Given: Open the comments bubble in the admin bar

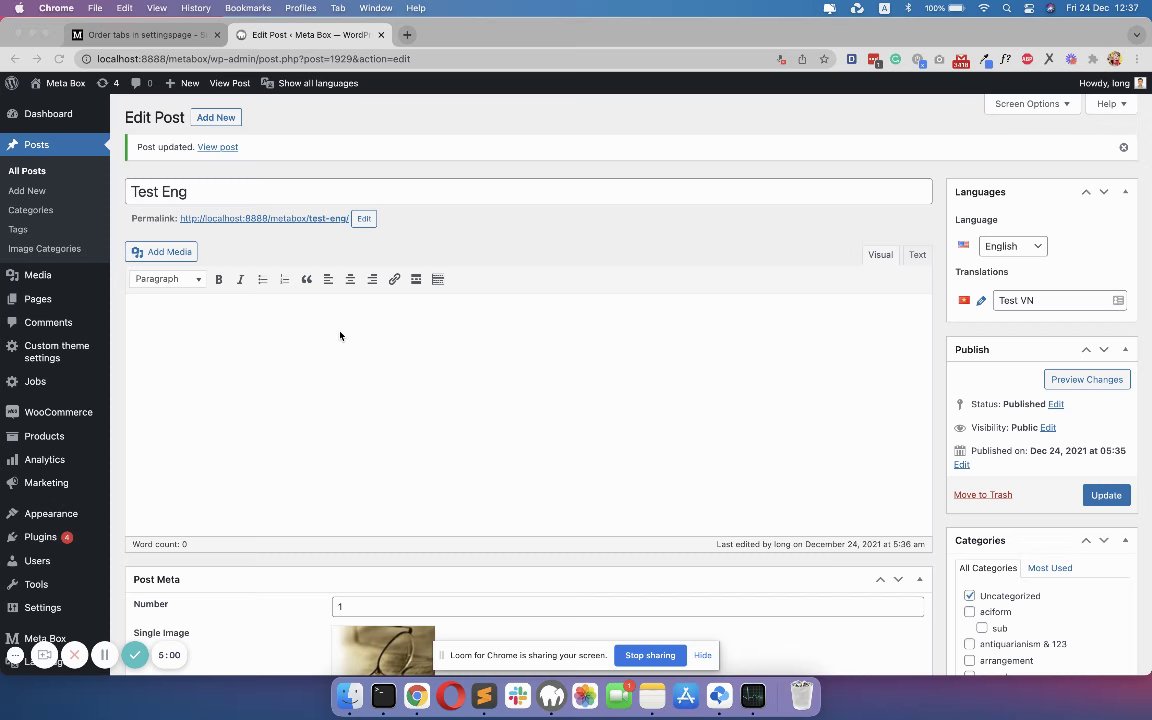Looking at the screenshot, I should [141, 83].
